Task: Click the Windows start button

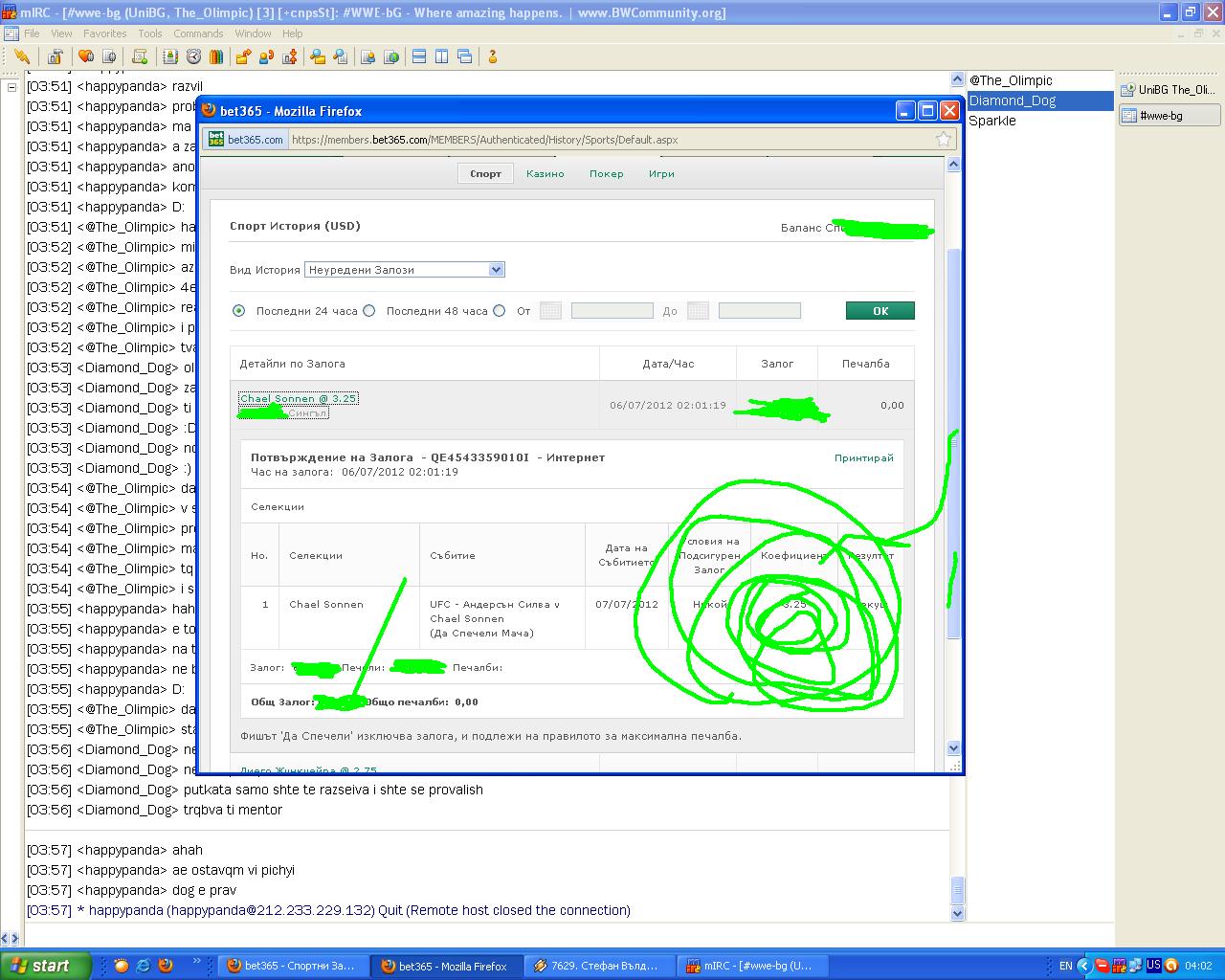Action: (46, 966)
